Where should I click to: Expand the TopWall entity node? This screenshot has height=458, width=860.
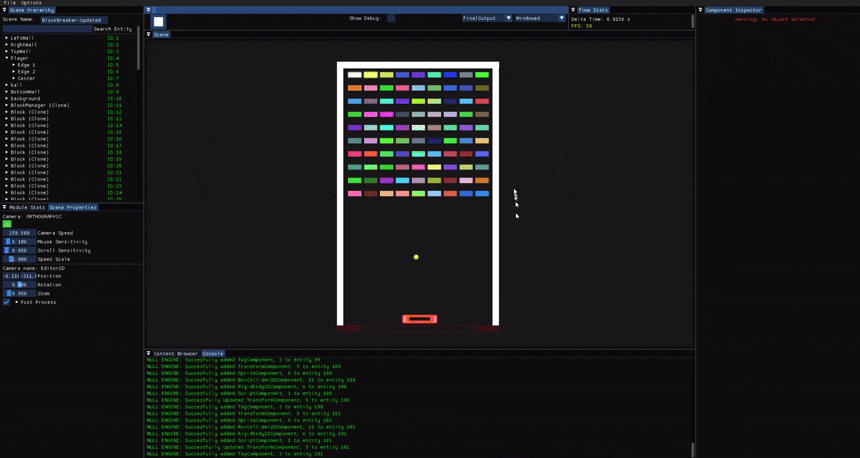(x=7, y=51)
